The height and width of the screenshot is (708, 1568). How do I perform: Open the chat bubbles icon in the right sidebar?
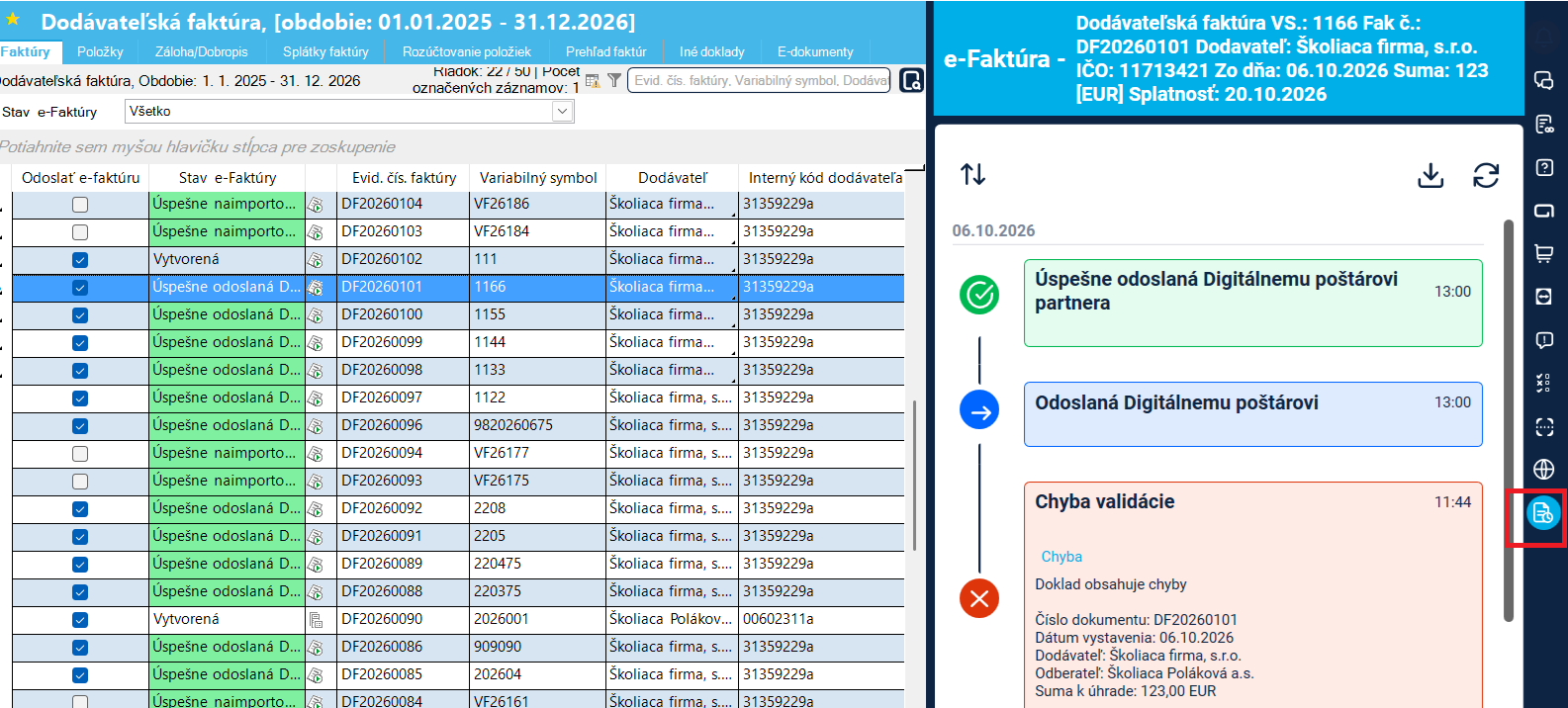1543,80
